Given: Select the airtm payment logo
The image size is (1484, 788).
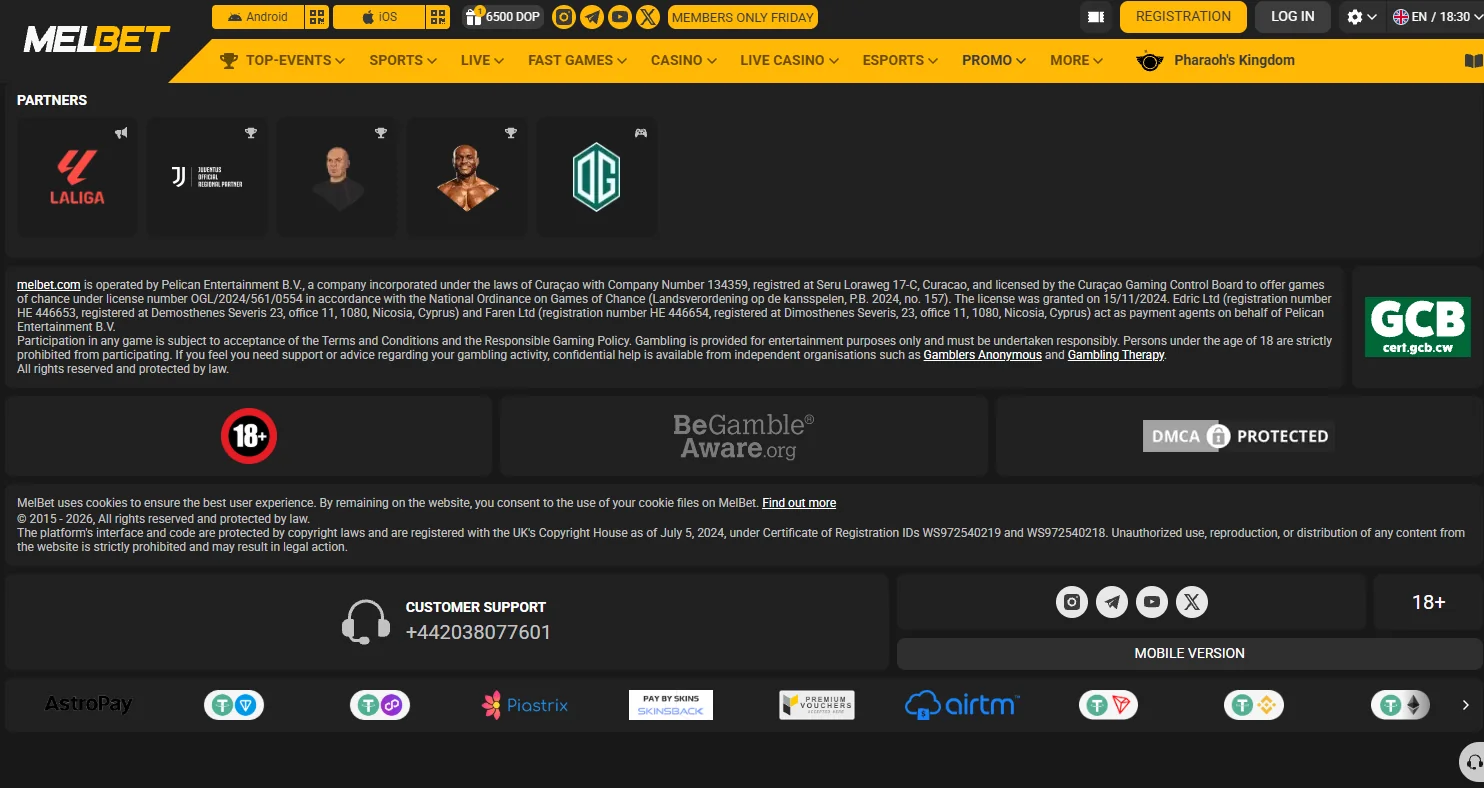Looking at the screenshot, I should click(962, 705).
